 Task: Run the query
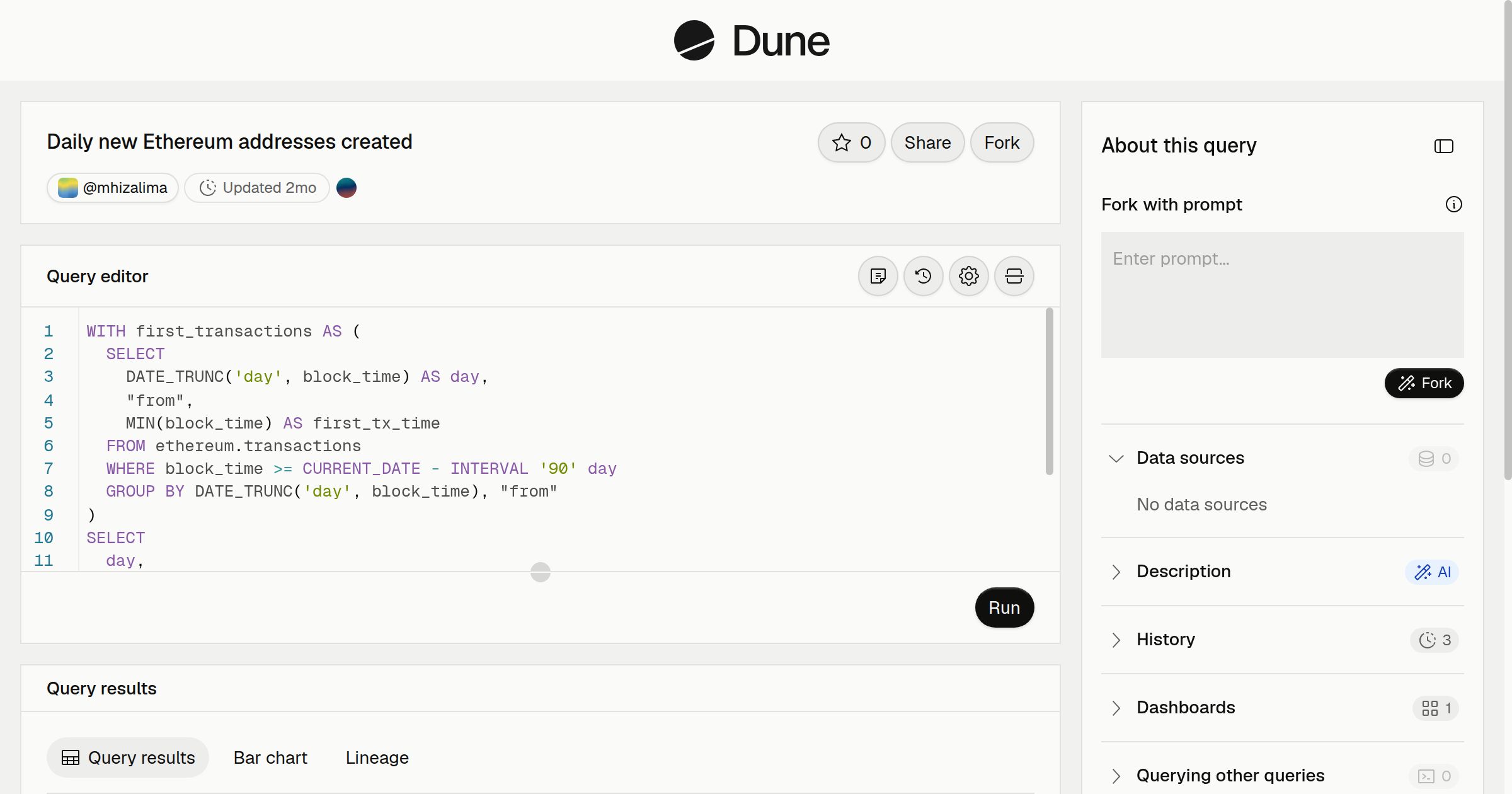[1004, 607]
